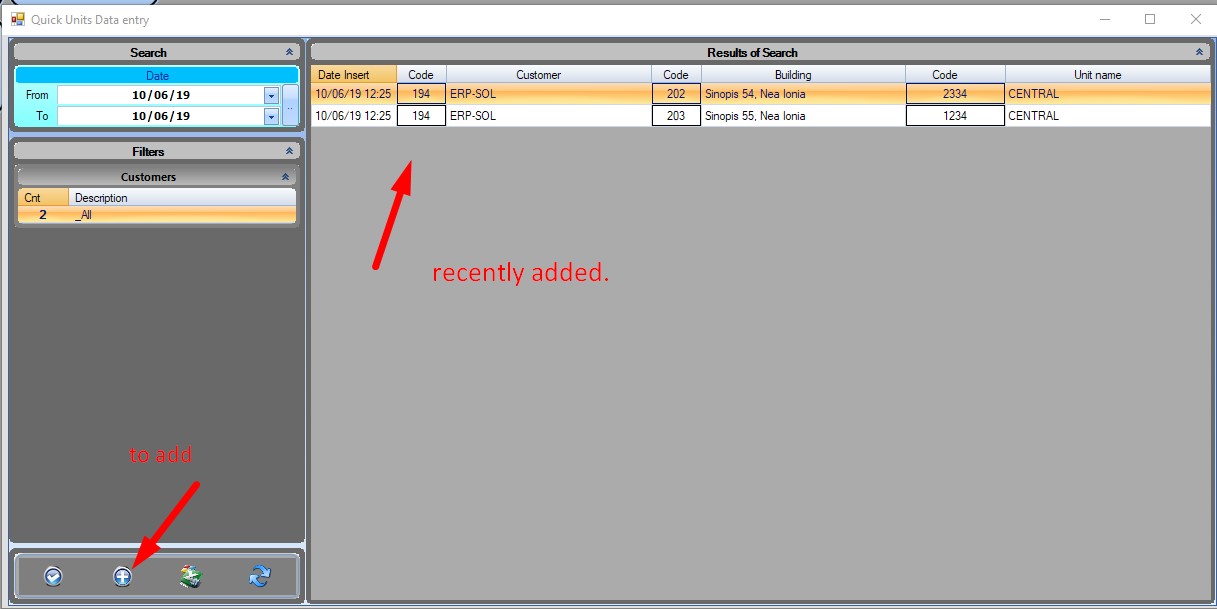Screen dimensions: 1217x609
Task: Collapse the Filters panel
Action: point(289,151)
